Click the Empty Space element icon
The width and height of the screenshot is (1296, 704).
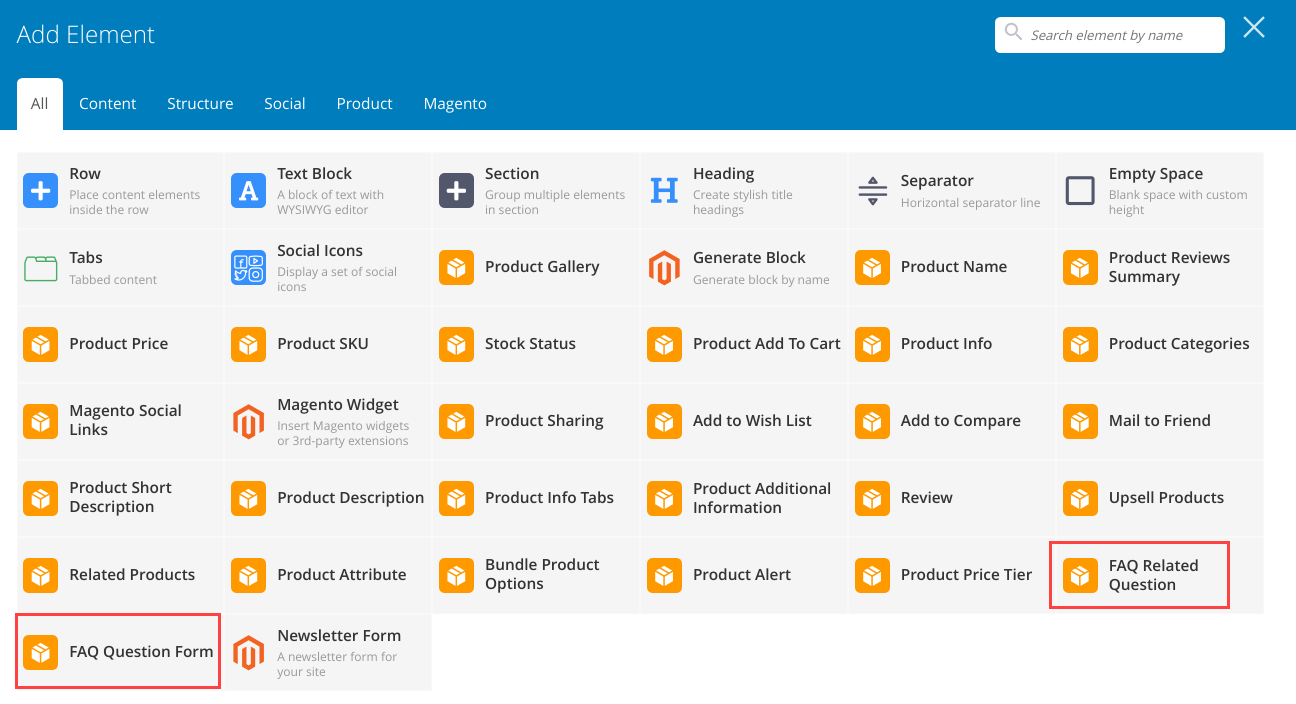tap(1080, 190)
